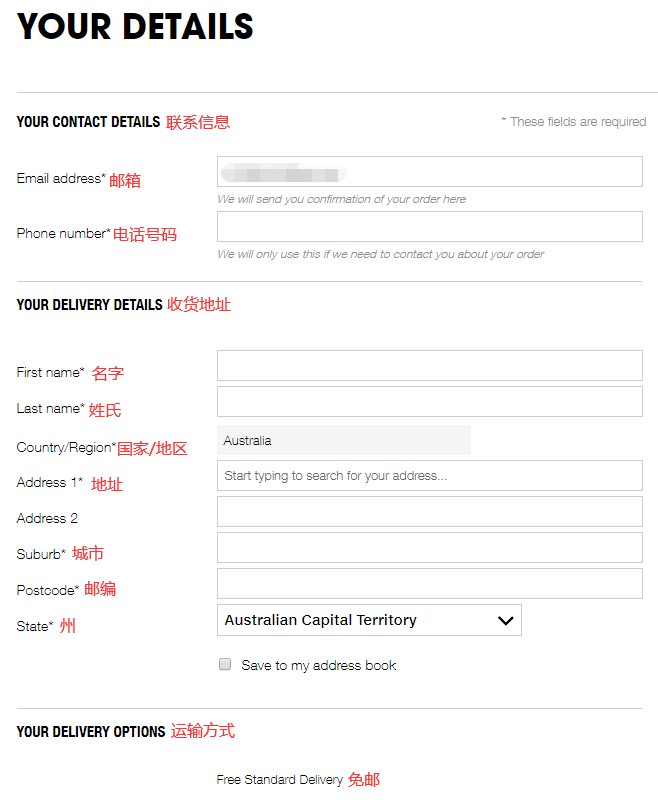Click the Phone number input field
The image size is (658, 808).
[x=429, y=227]
